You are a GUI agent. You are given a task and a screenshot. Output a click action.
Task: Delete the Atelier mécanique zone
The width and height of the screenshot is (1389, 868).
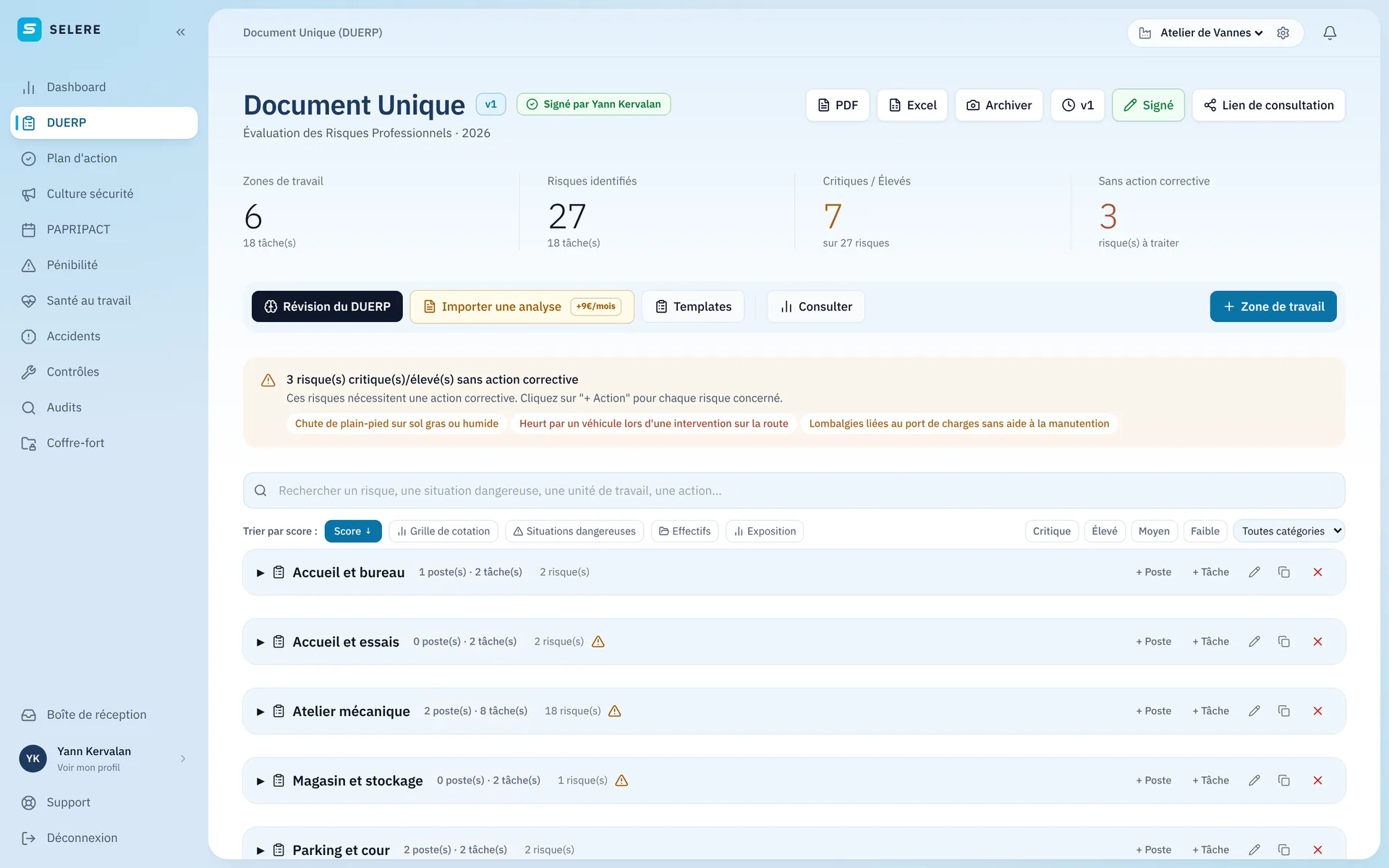[1317, 711]
